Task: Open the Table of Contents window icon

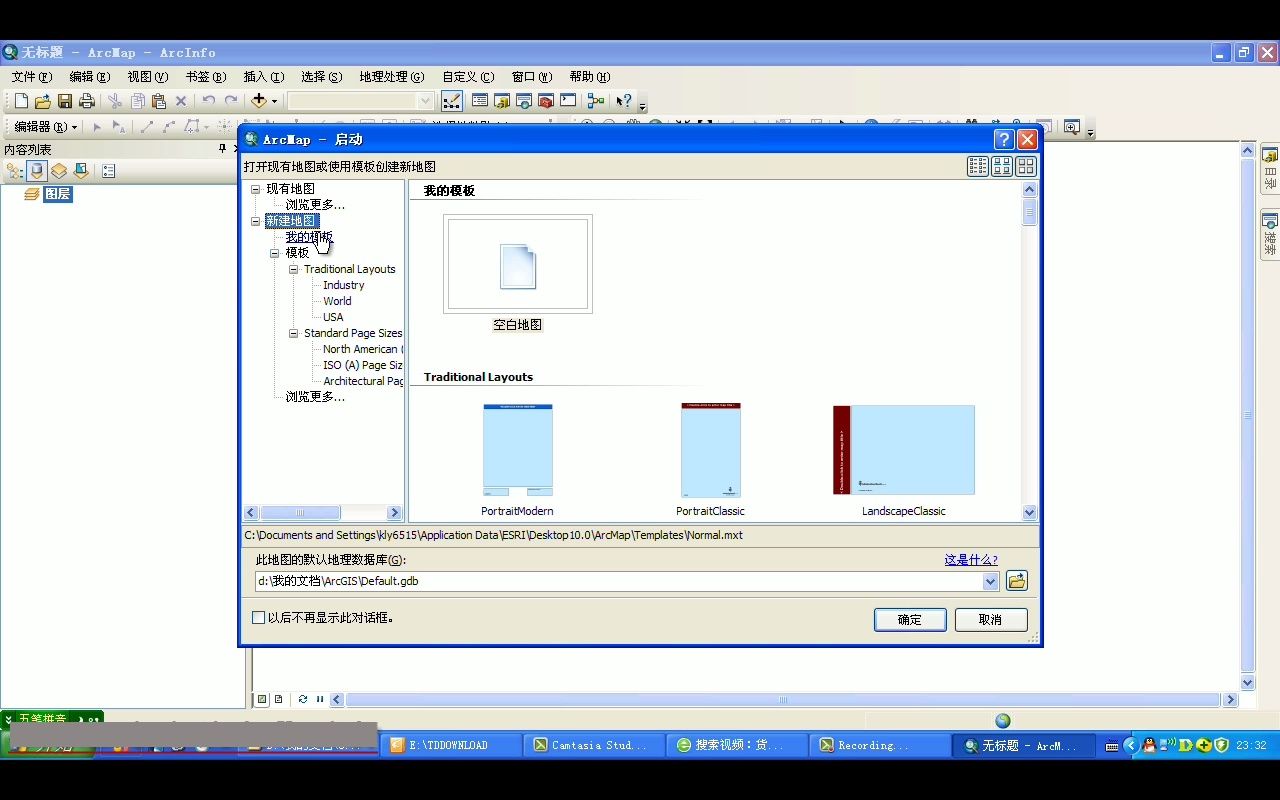Action: click(480, 101)
